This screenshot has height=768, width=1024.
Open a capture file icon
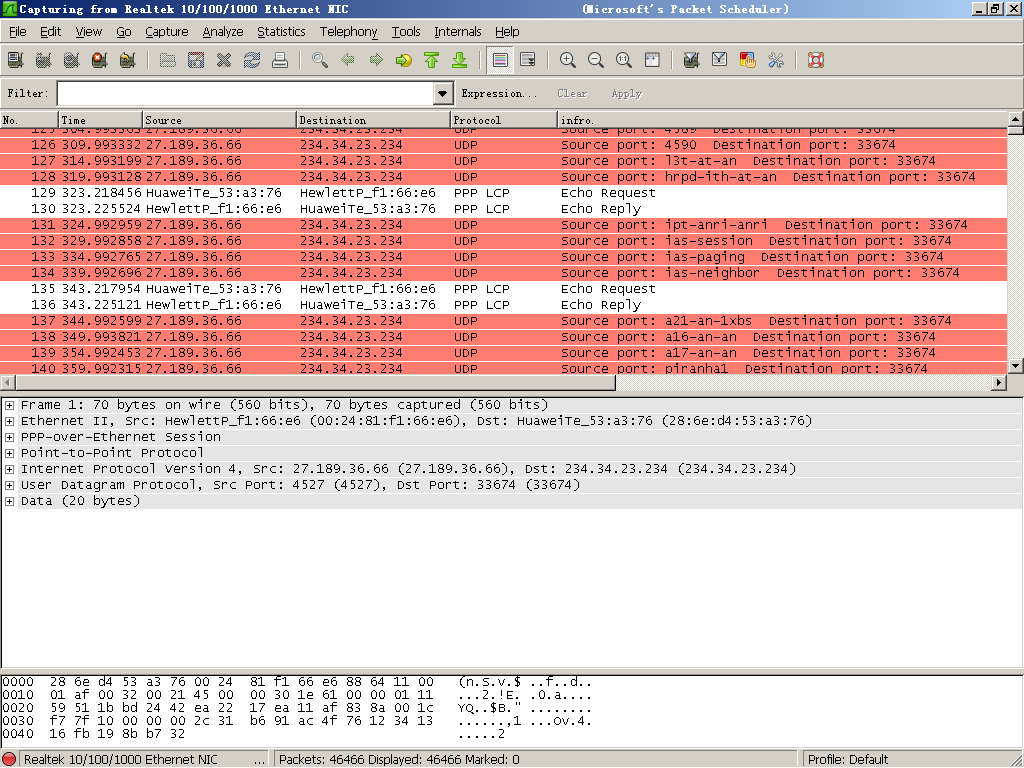click(168, 60)
